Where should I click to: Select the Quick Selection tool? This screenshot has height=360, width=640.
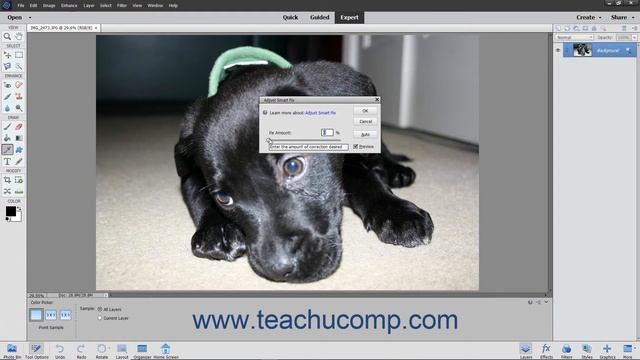[x=19, y=66]
